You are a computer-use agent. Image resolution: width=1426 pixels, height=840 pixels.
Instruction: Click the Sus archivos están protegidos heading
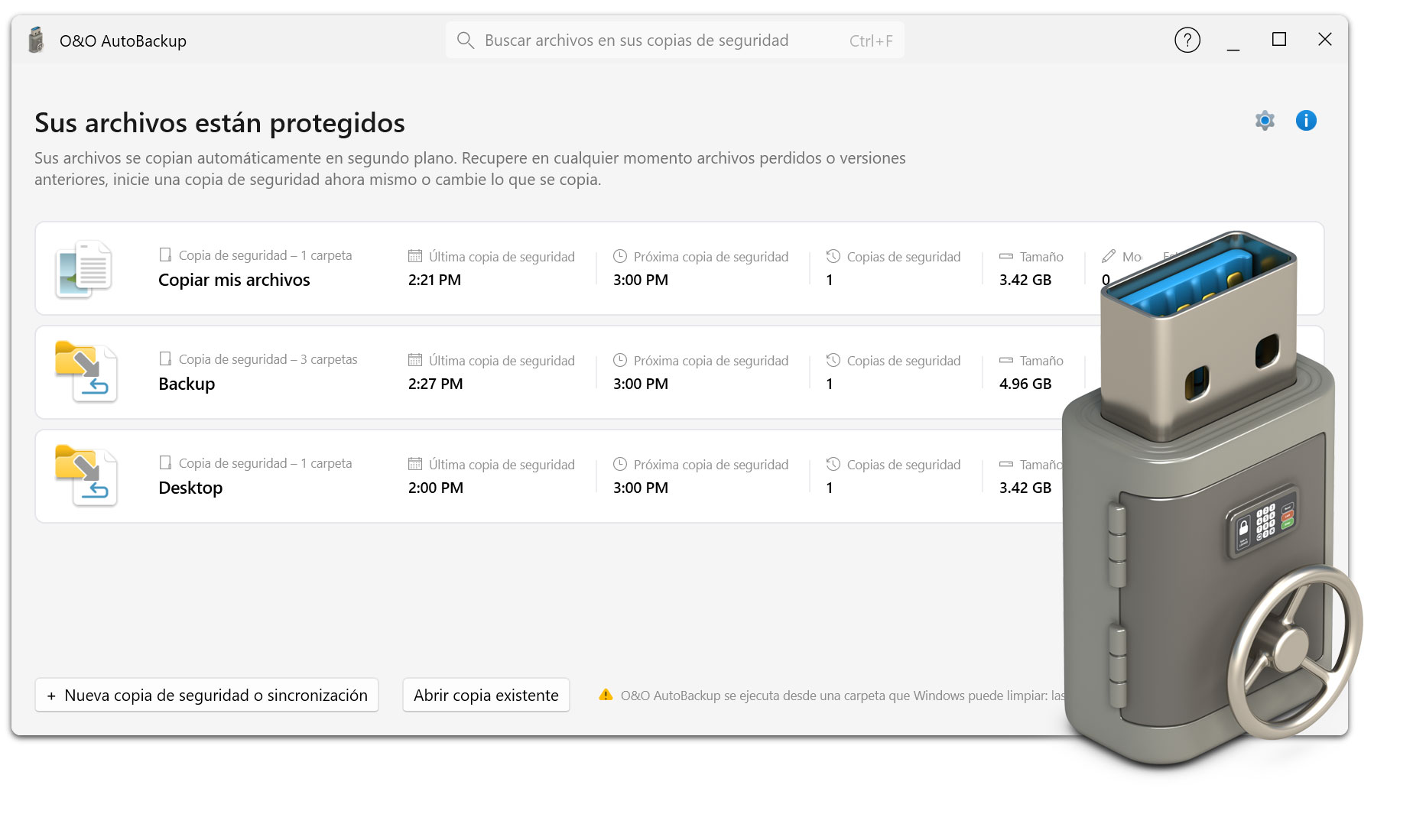coord(219,122)
